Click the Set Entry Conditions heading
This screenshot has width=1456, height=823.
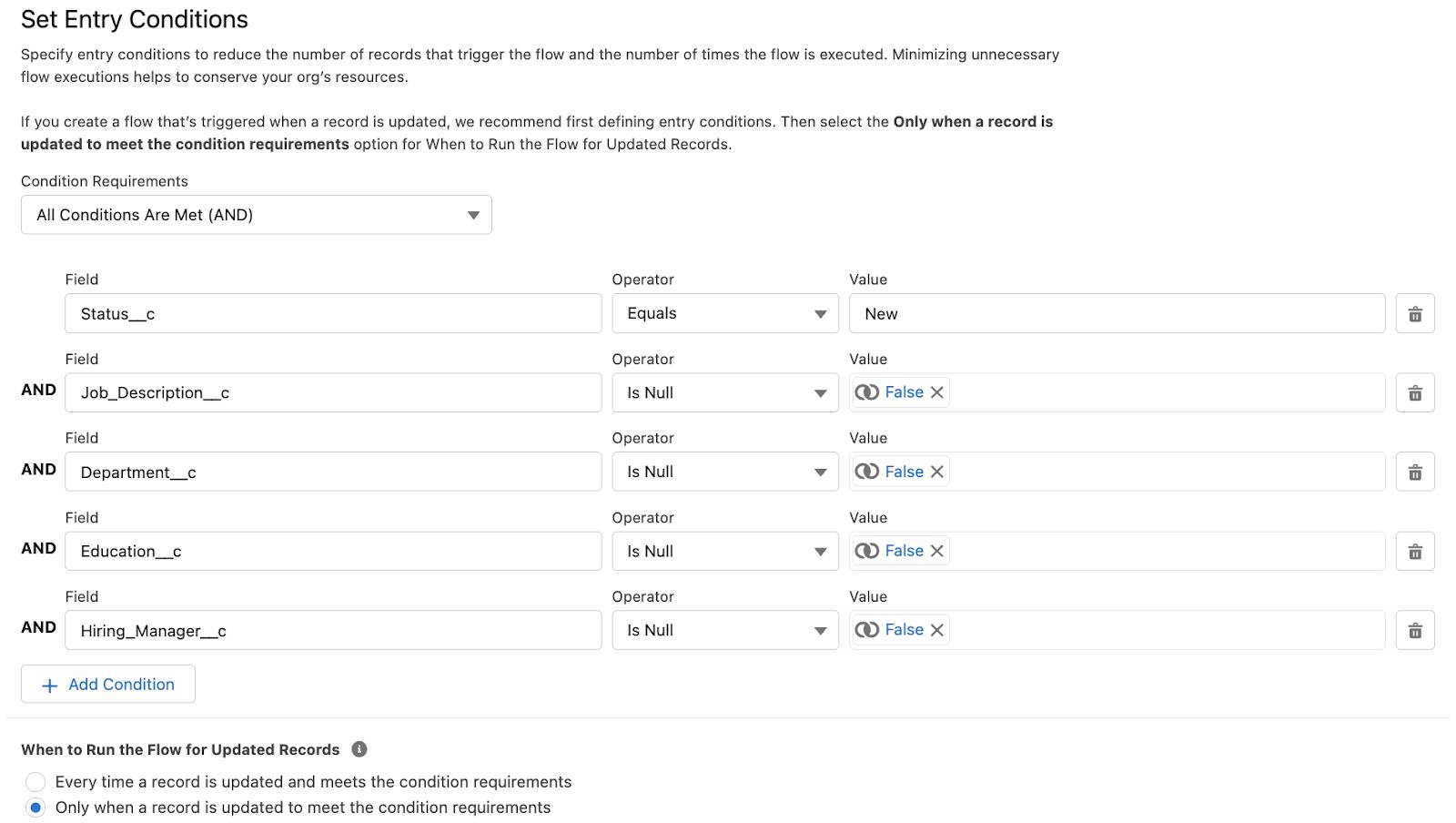click(x=133, y=19)
